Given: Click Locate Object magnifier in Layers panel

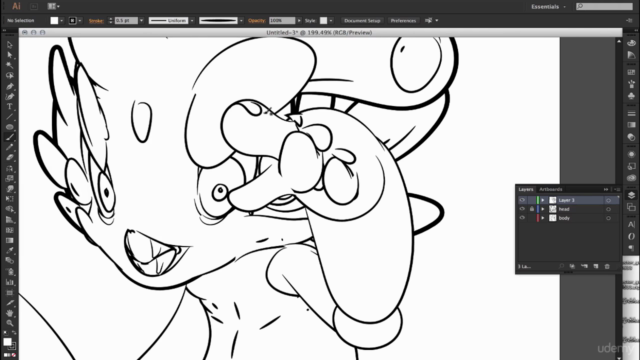Looking at the screenshot, I should click(562, 266).
